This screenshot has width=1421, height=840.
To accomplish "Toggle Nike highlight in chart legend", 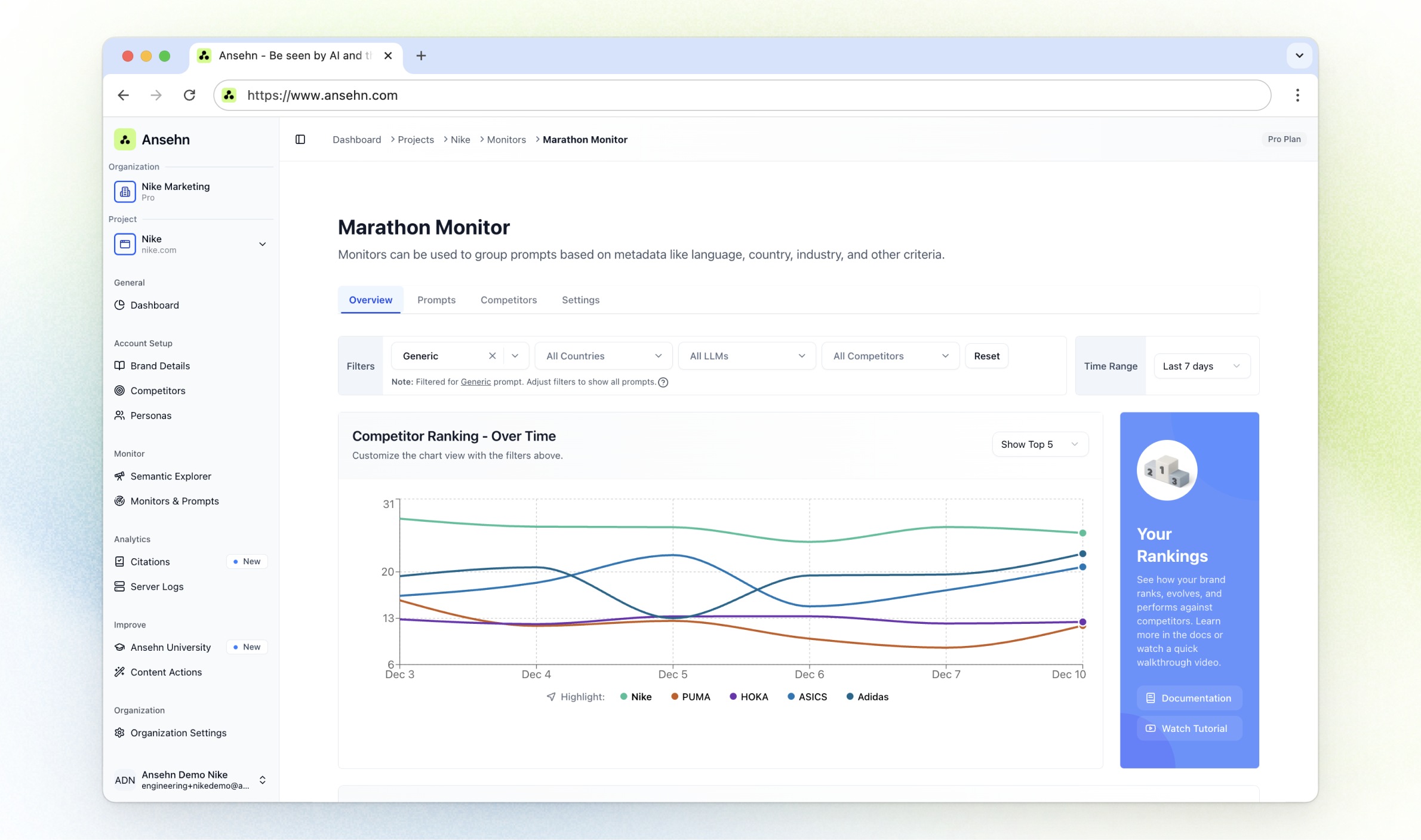I will [x=636, y=697].
